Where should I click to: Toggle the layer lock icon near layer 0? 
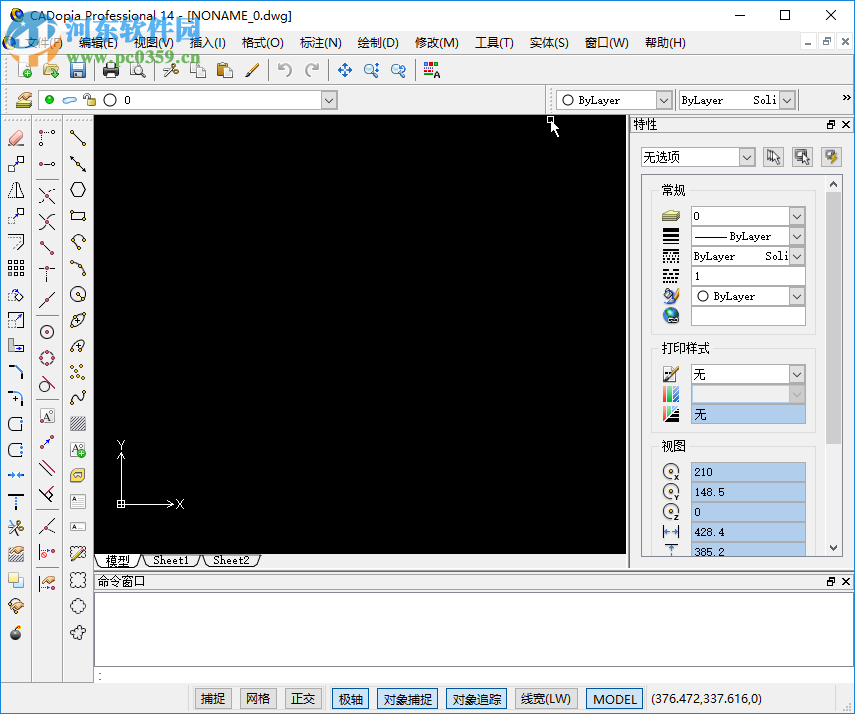tap(88, 100)
